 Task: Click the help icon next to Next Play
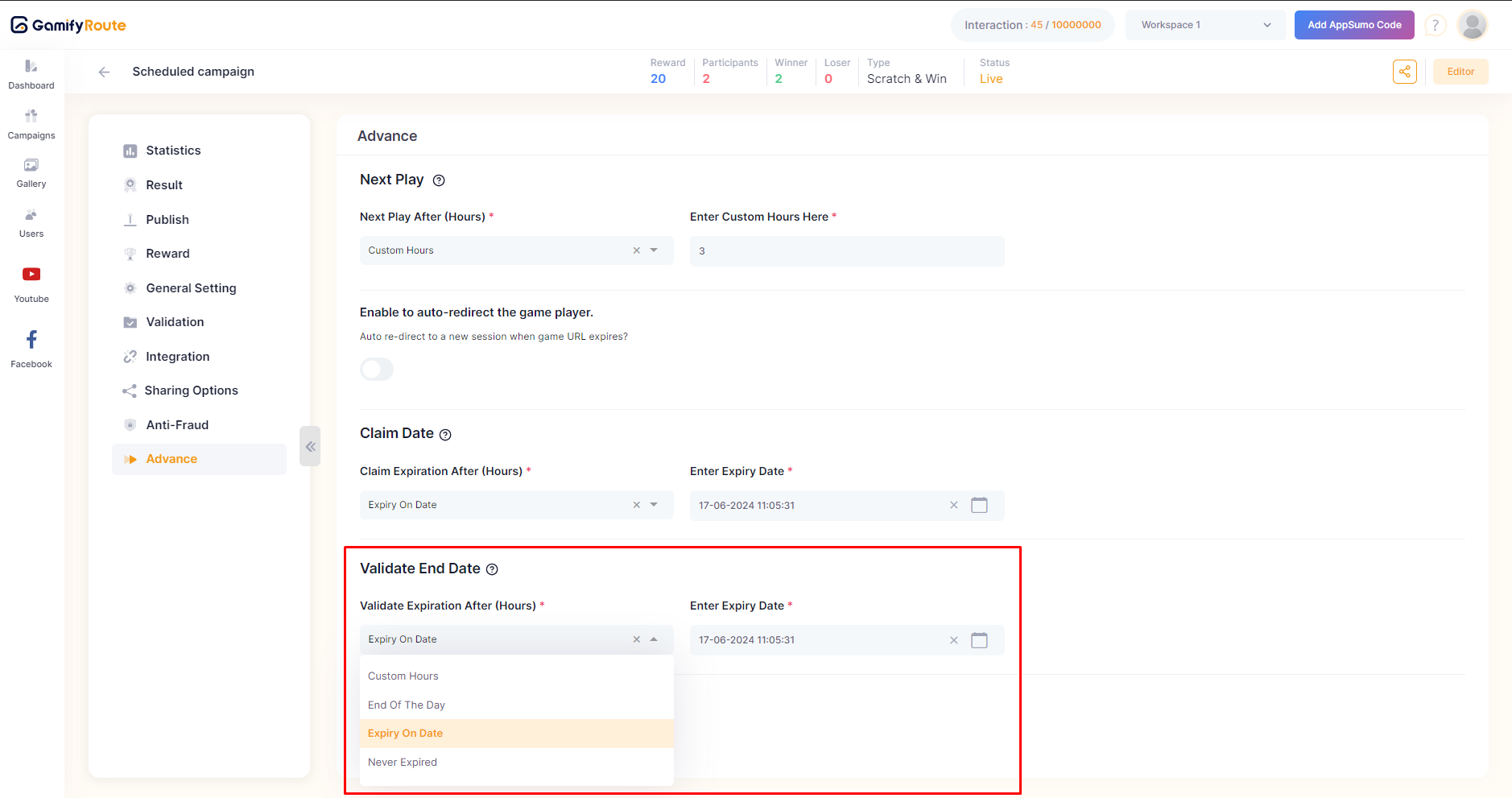[439, 180]
